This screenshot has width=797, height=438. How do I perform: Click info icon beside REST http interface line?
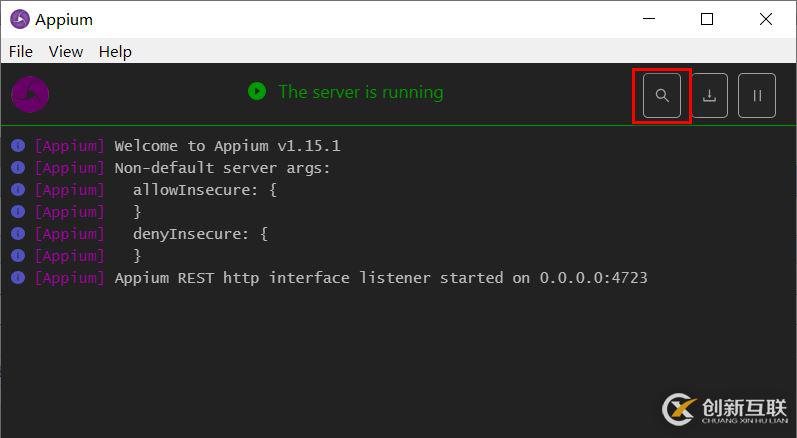[18, 278]
